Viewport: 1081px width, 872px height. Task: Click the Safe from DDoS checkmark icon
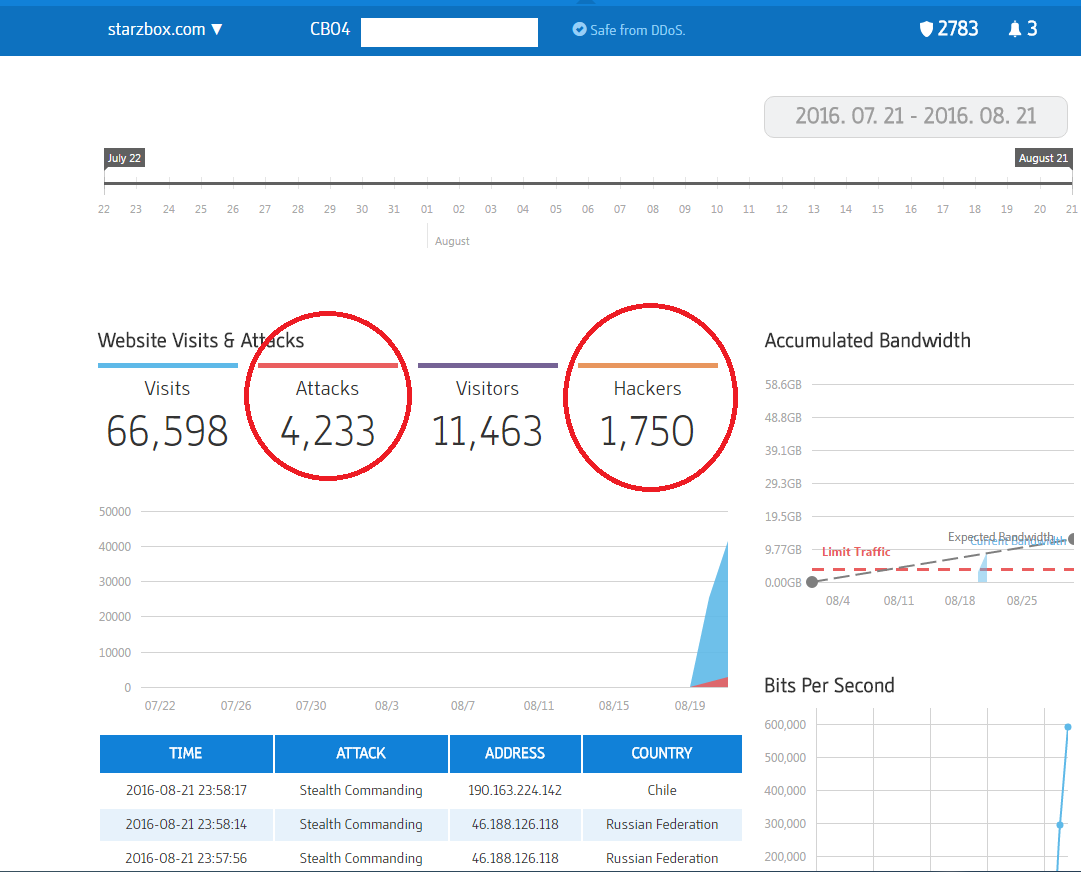point(579,30)
